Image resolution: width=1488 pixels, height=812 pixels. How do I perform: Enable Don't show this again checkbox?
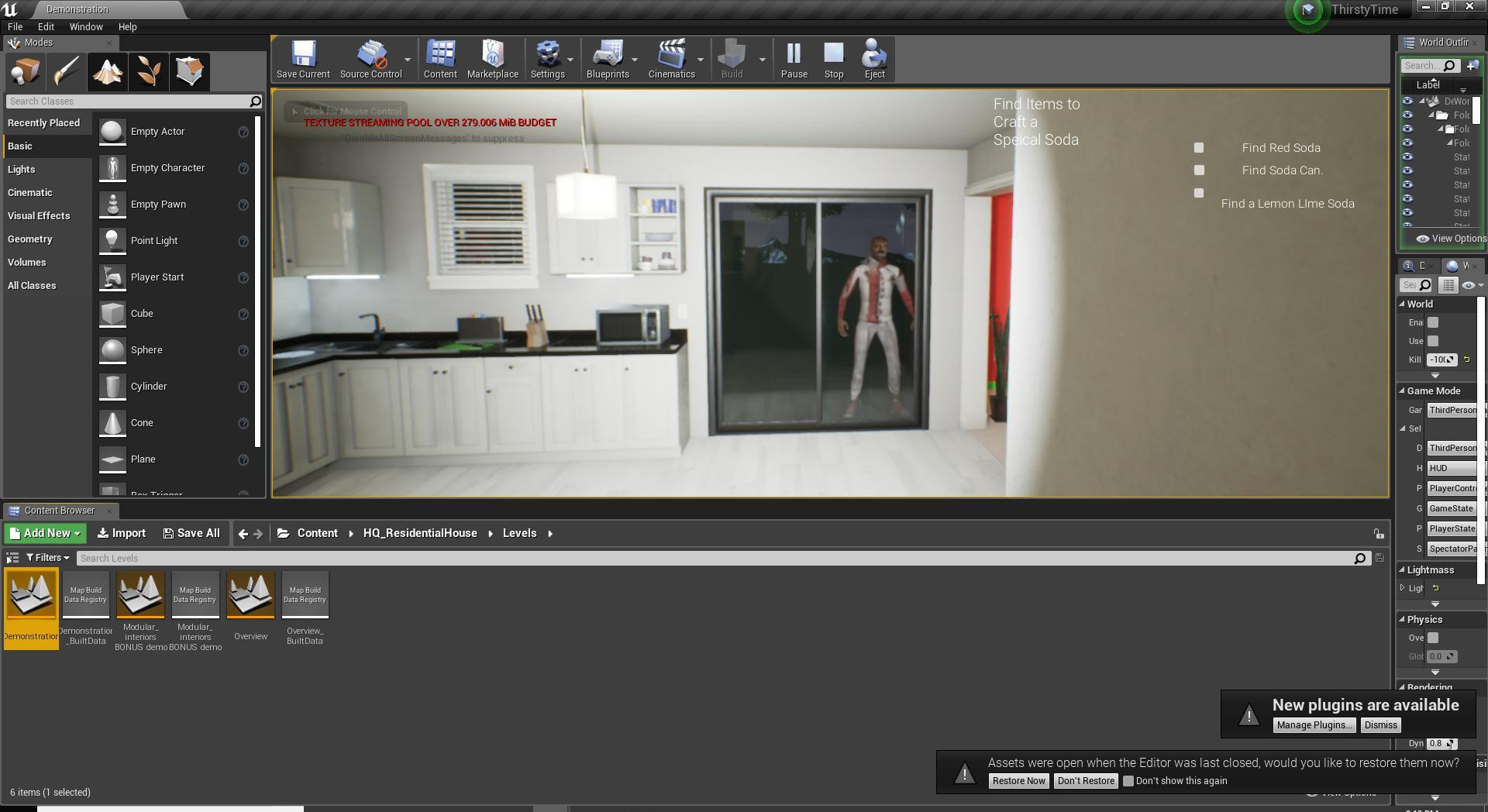pos(1128,781)
